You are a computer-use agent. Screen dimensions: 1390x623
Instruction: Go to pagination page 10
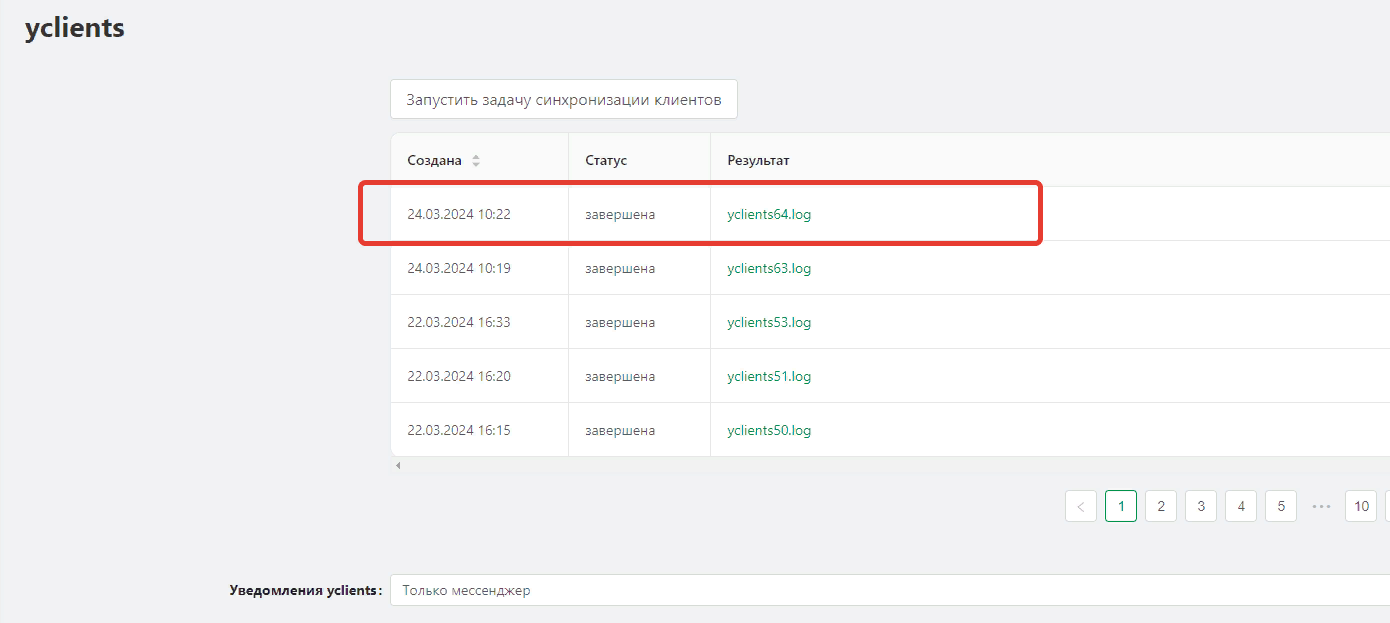coord(1361,506)
